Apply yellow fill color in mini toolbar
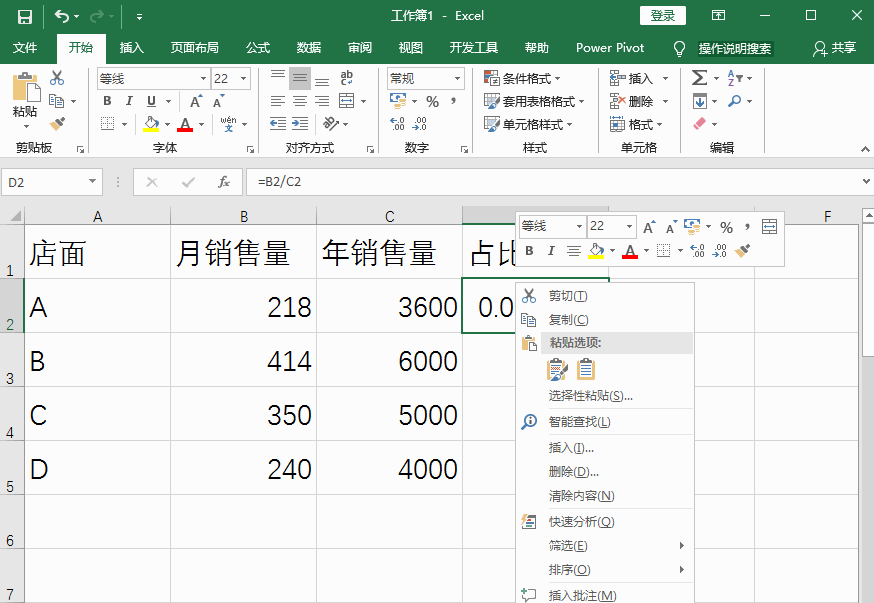874x603 pixels. coord(596,251)
